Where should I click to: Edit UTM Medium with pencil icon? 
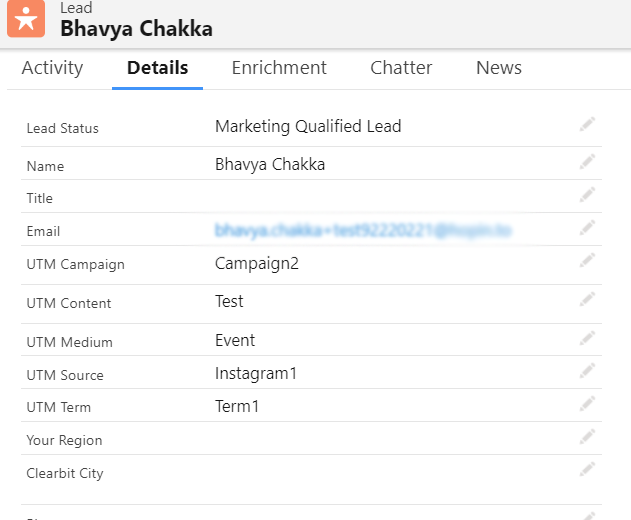(x=587, y=338)
